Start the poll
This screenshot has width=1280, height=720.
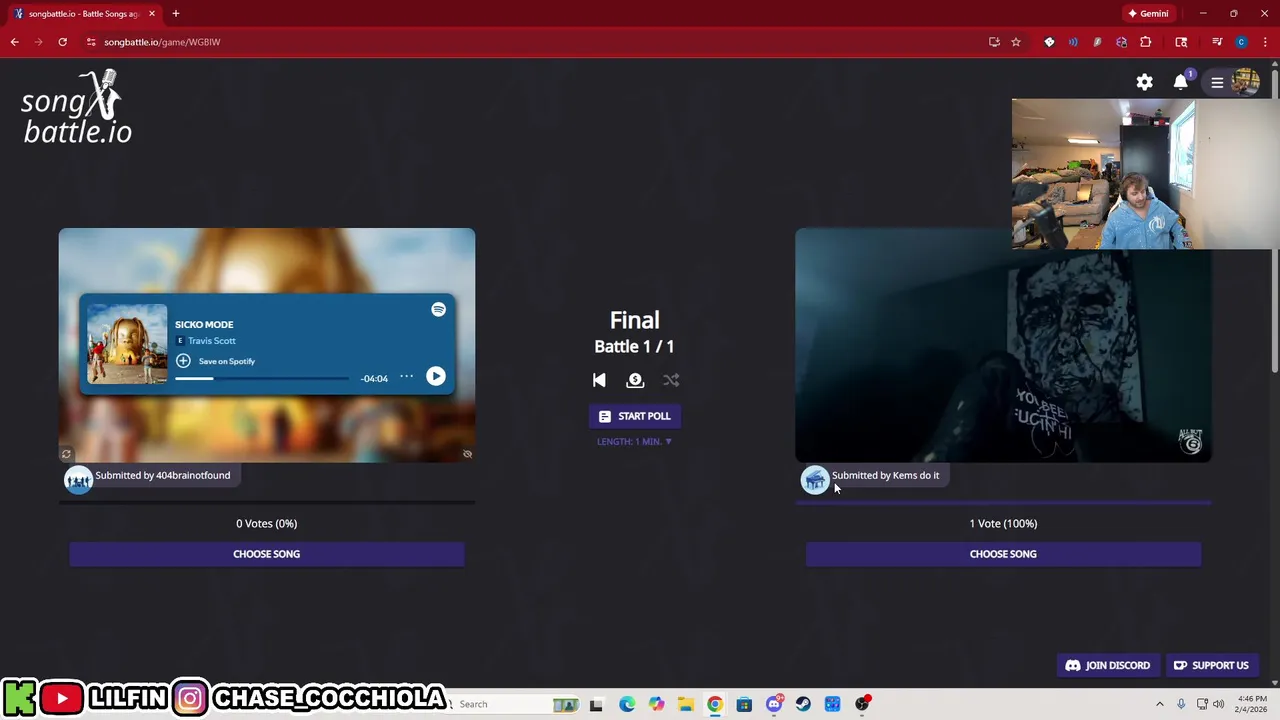pos(635,416)
